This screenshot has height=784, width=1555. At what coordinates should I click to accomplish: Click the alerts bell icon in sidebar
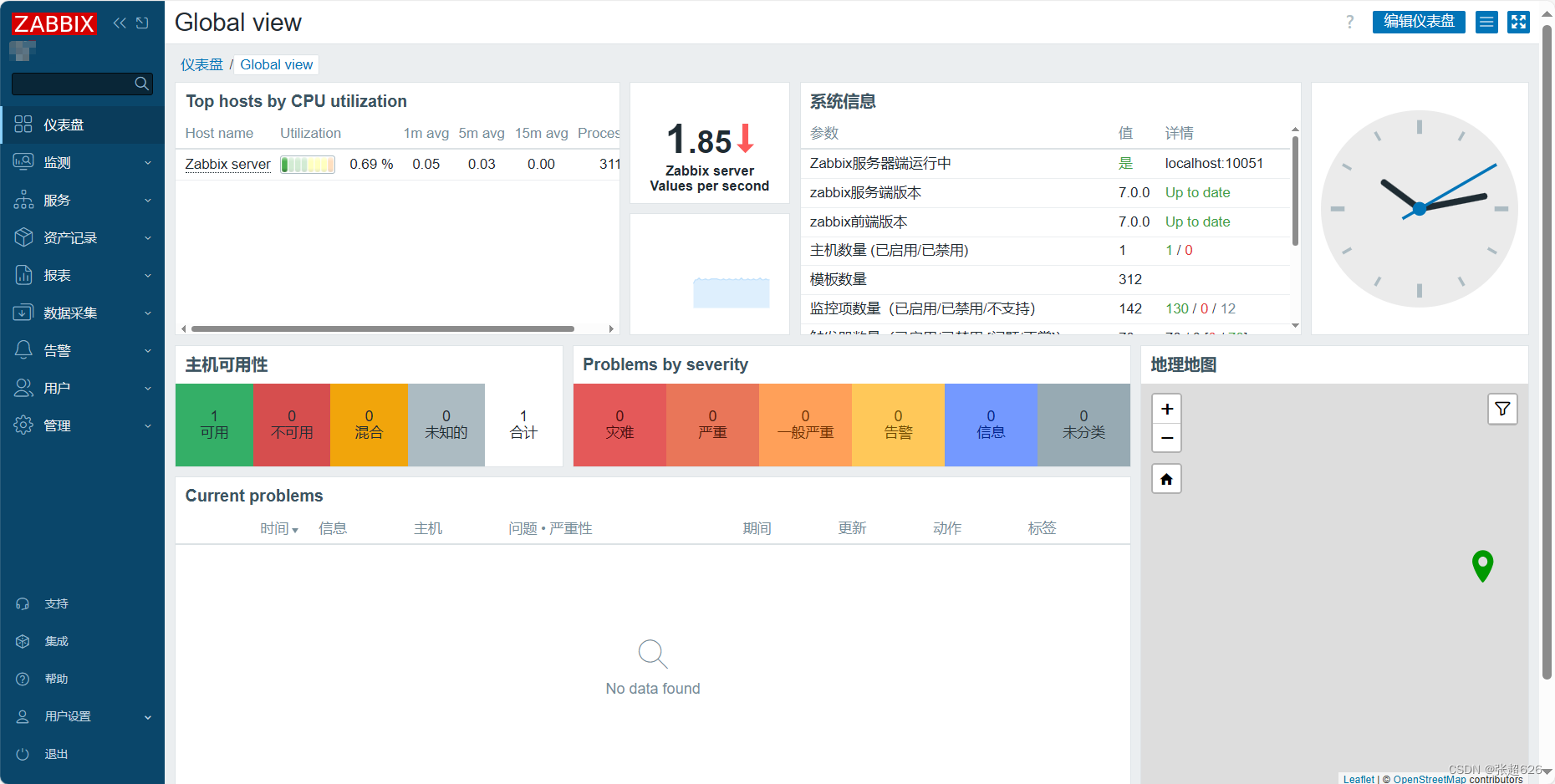(x=23, y=350)
